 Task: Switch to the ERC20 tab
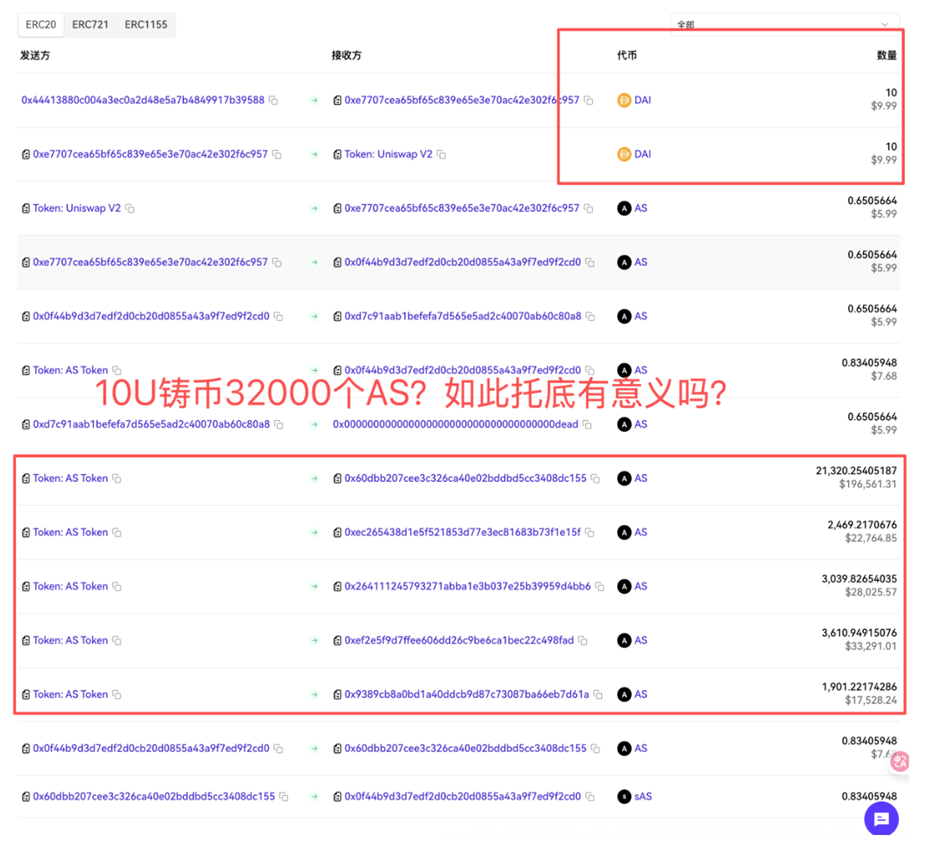pos(41,24)
